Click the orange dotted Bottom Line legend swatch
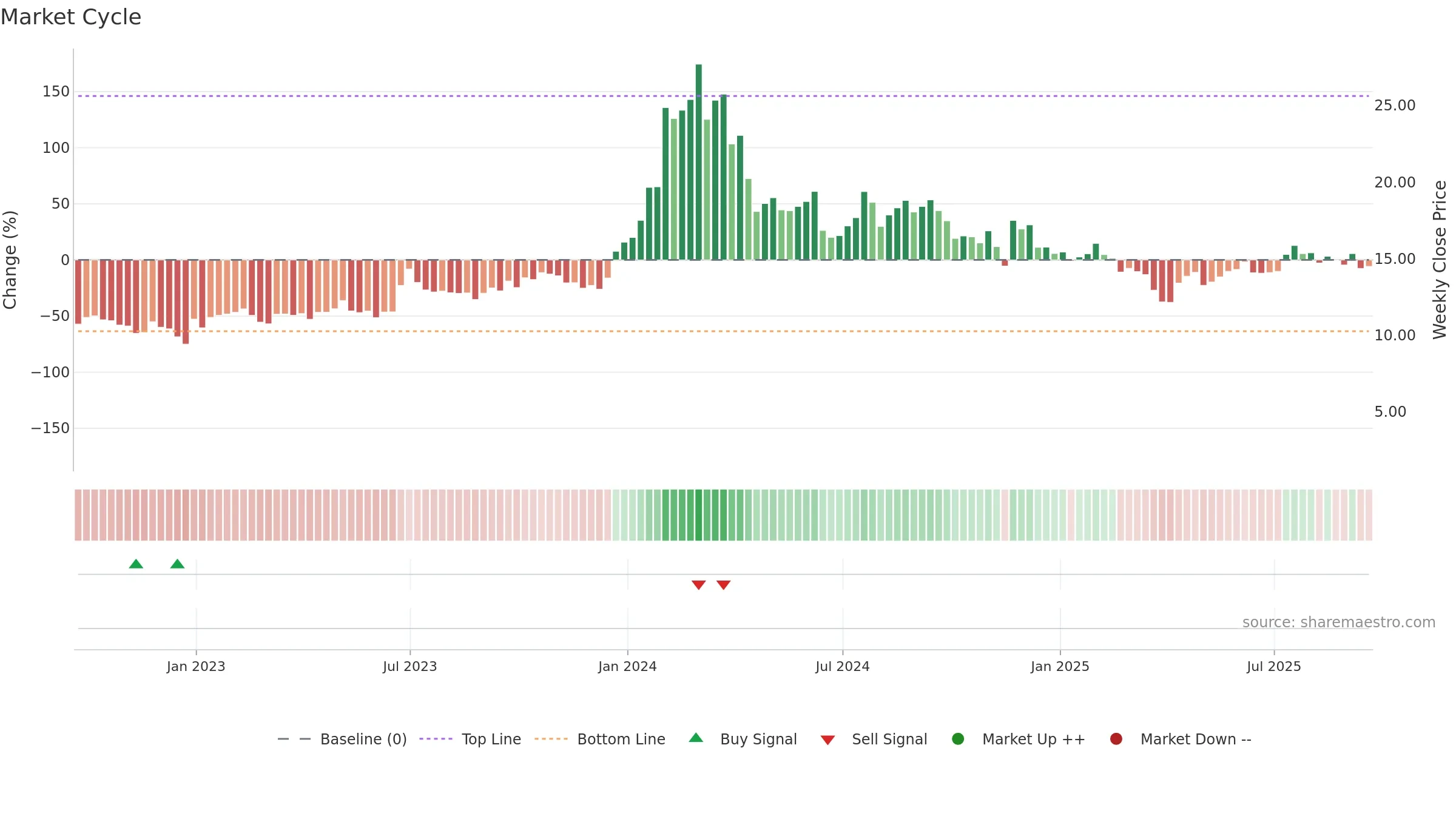This screenshot has width=1456, height=819. (x=551, y=739)
